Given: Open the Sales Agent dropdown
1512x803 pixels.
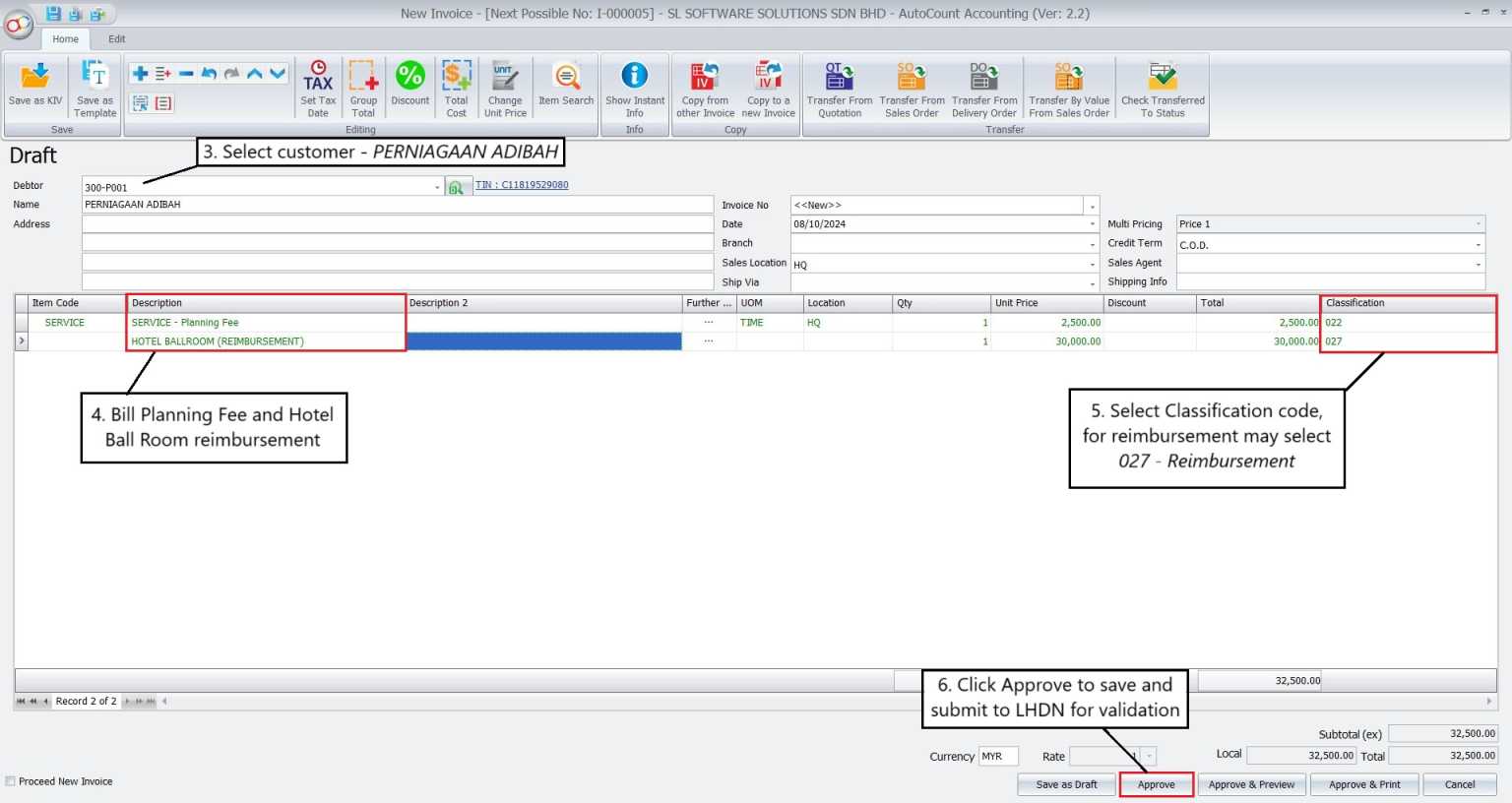Looking at the screenshot, I should pos(1478,264).
